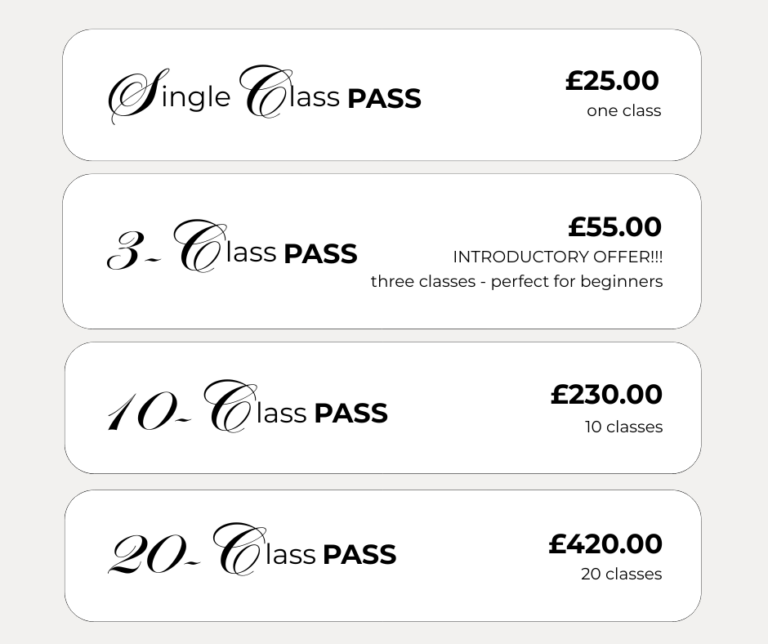Click the script C in Single Class PASS
The width and height of the screenshot is (768, 644).
pyautogui.click(x=266, y=92)
